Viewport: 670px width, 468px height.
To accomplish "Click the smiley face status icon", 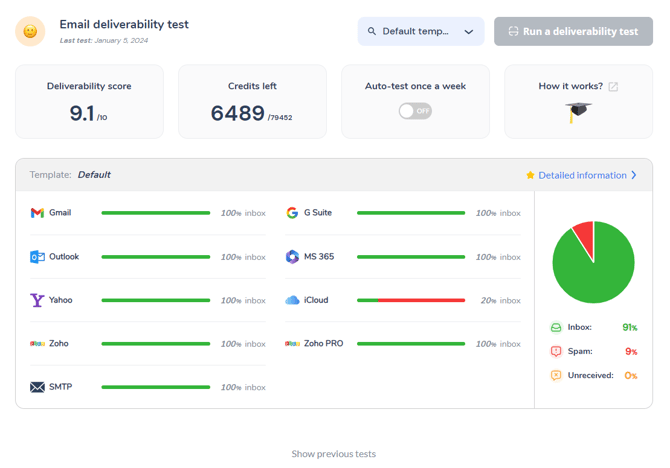I will click(x=30, y=31).
